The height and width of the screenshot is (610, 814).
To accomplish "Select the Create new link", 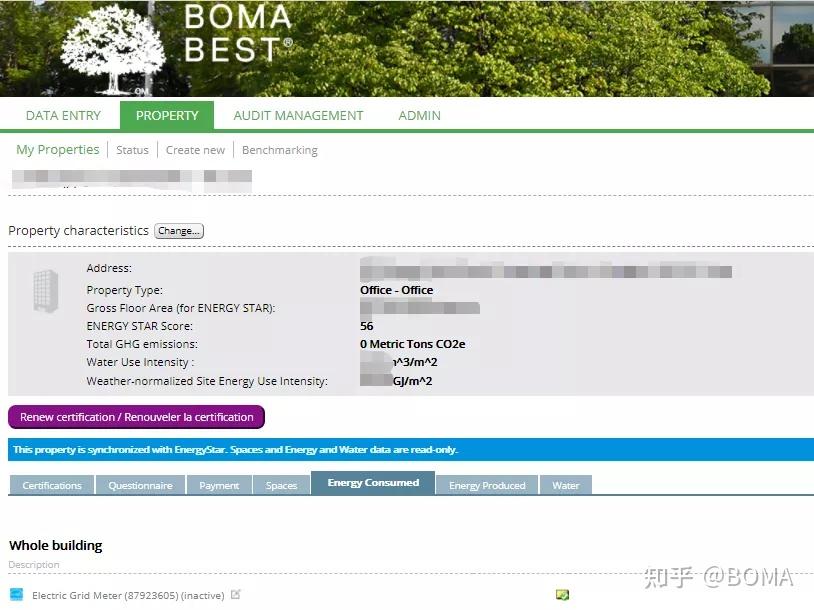I will (195, 150).
